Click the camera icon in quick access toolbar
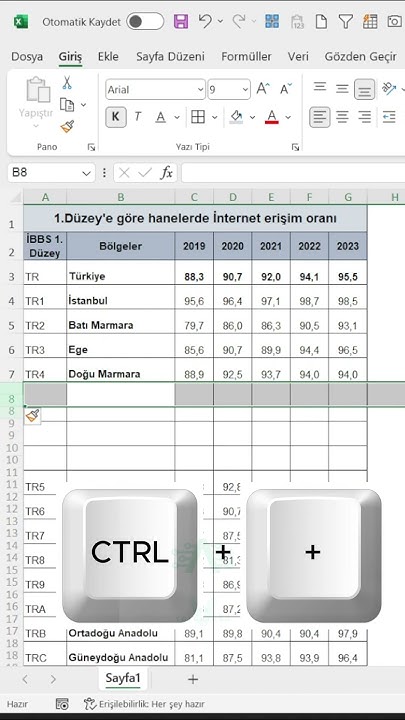Screen dimensions: 405x720 pyautogui.click(x=394, y=22)
